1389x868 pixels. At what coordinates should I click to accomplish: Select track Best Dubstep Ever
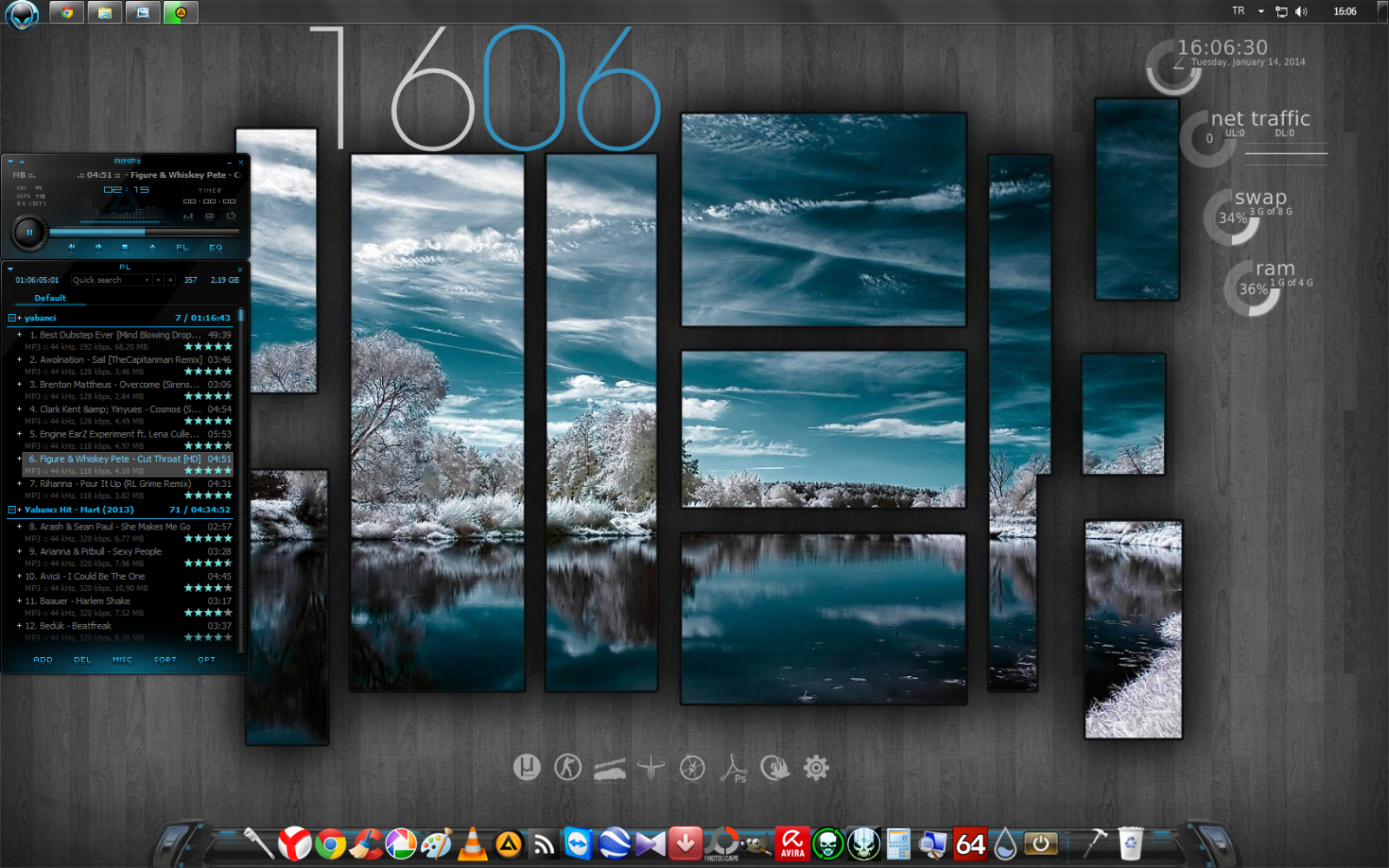coord(127,340)
